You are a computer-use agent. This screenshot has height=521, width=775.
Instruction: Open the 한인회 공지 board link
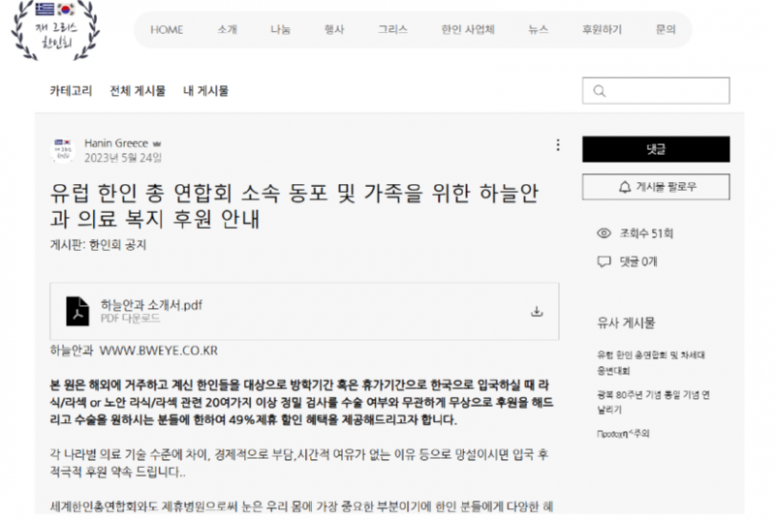click(x=117, y=245)
